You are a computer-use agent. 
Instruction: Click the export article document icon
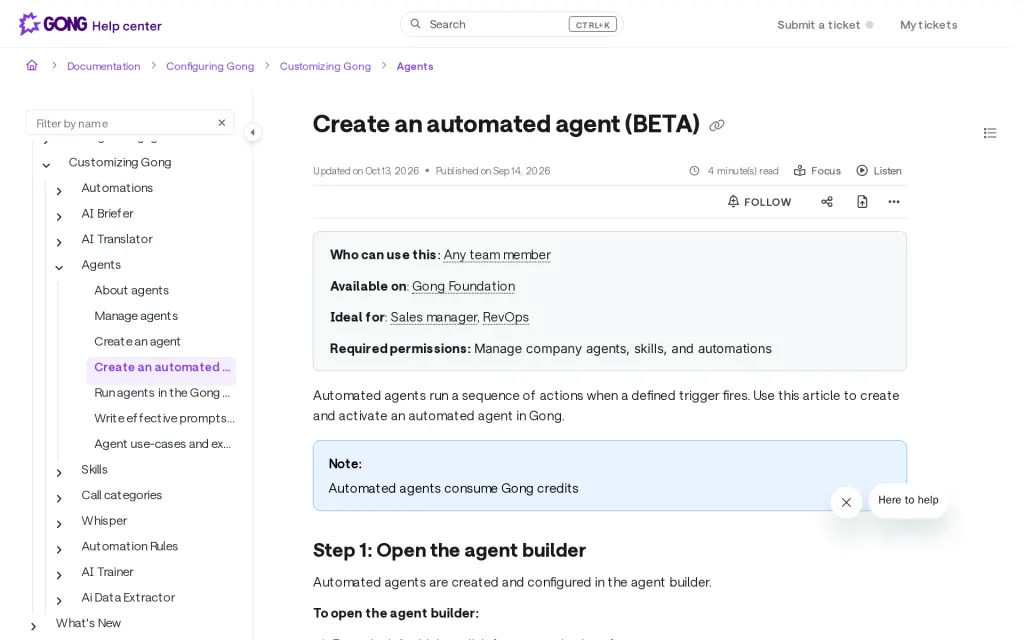(862, 202)
